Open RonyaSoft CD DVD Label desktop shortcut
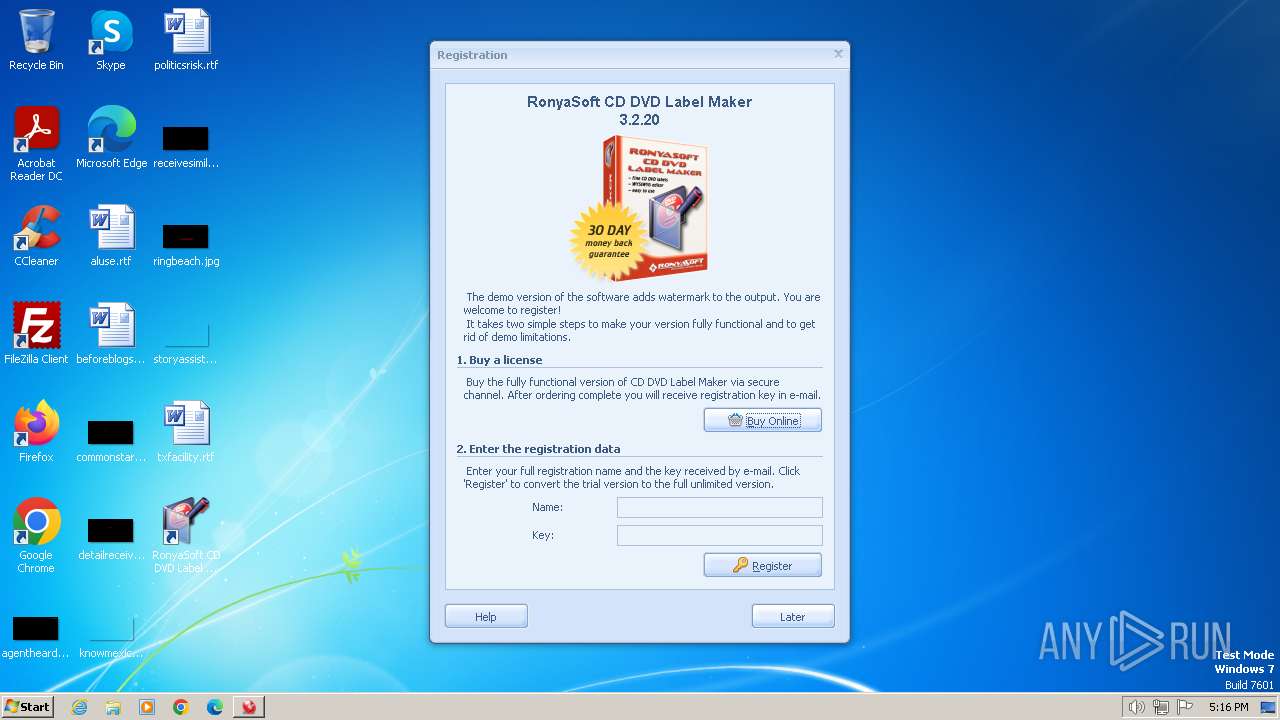Viewport: 1280px width, 720px height. pyautogui.click(x=186, y=536)
